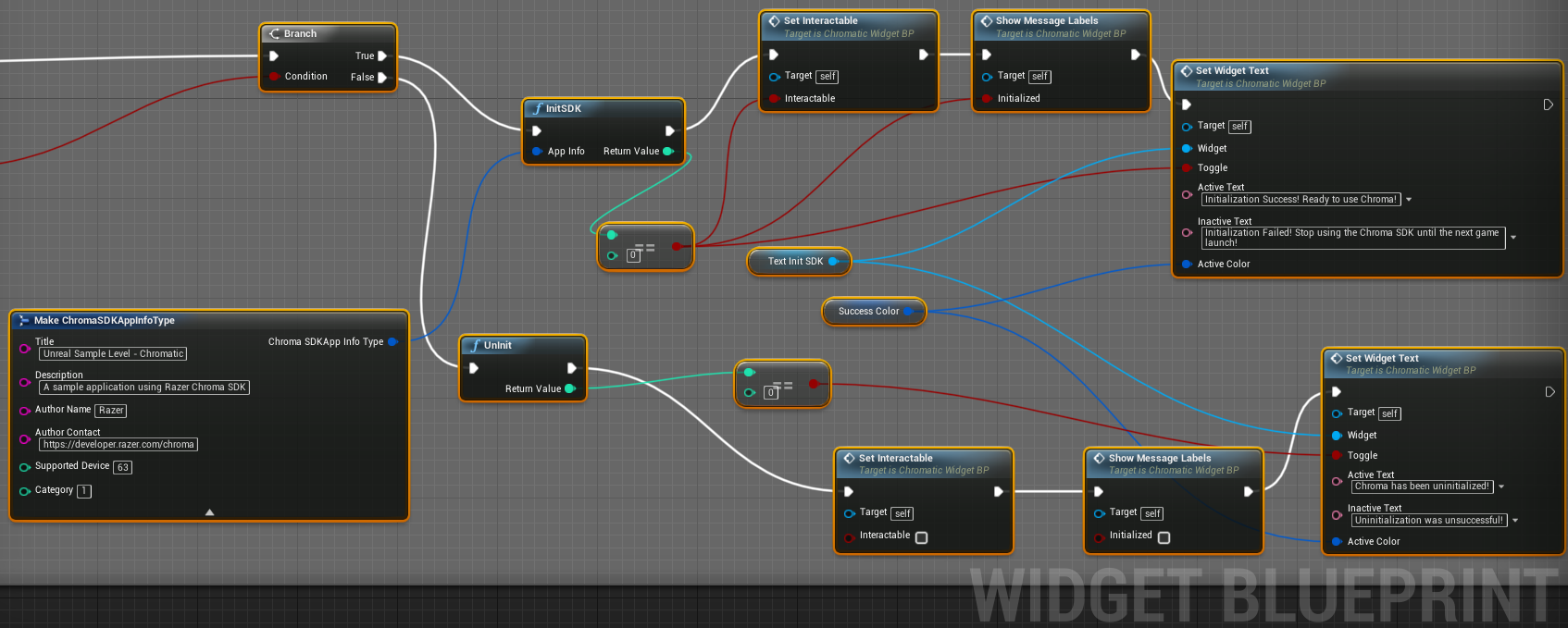Select the Text Init SDK variable node
Screen dimensions: 1568x628
coord(795,262)
